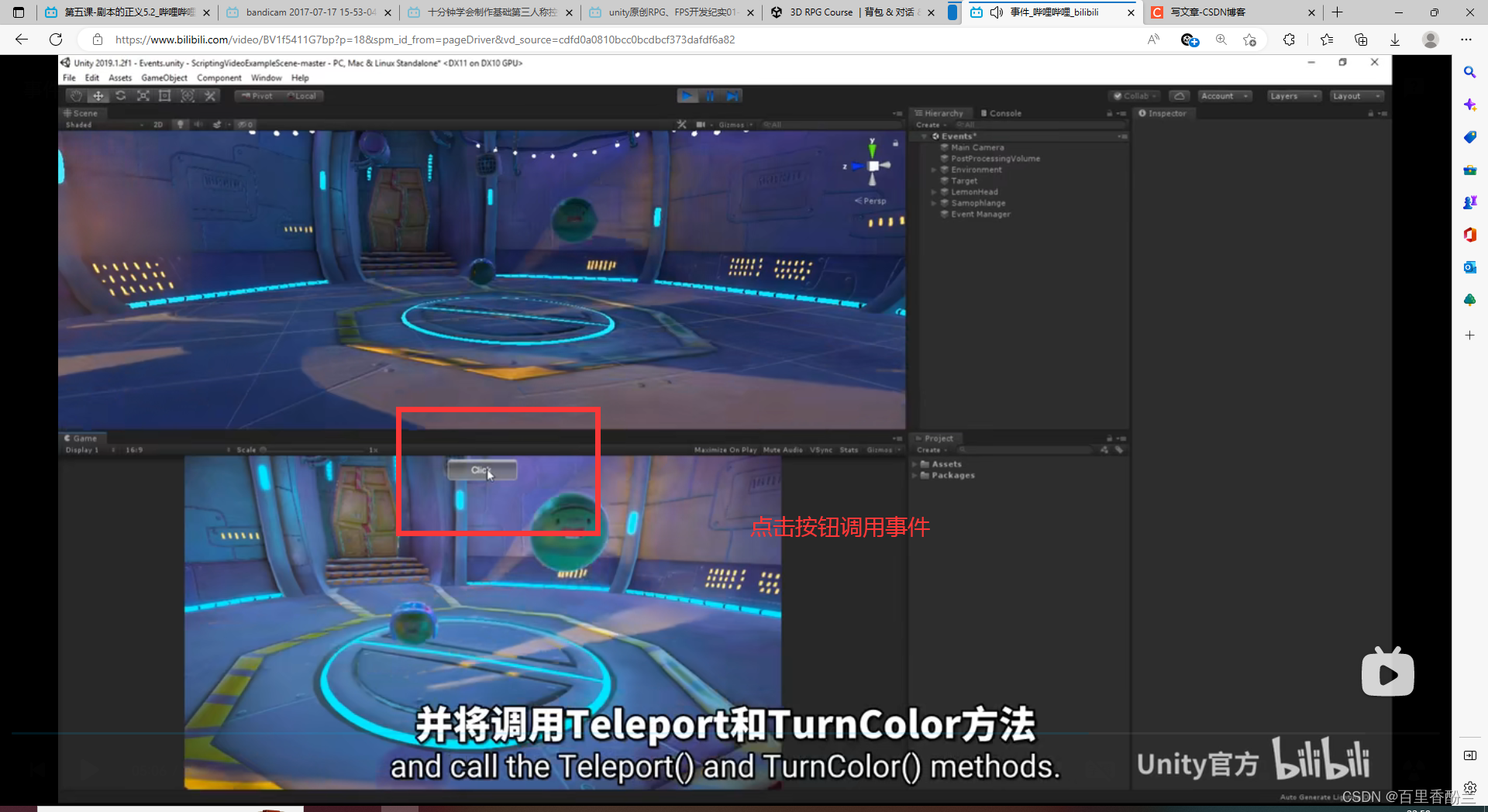Viewport: 1488px width, 812px height.
Task: Toggle scene audio speaker icon
Action: click(198, 124)
